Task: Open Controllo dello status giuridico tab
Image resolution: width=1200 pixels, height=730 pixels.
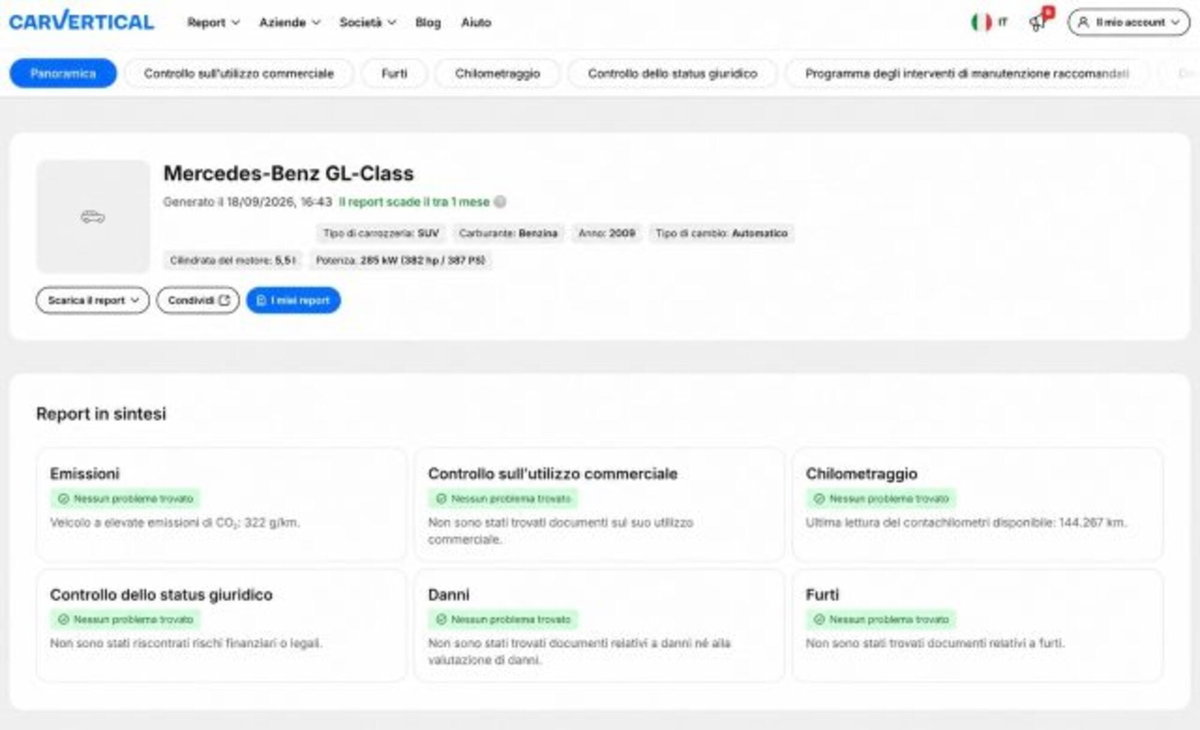Action: pos(672,73)
